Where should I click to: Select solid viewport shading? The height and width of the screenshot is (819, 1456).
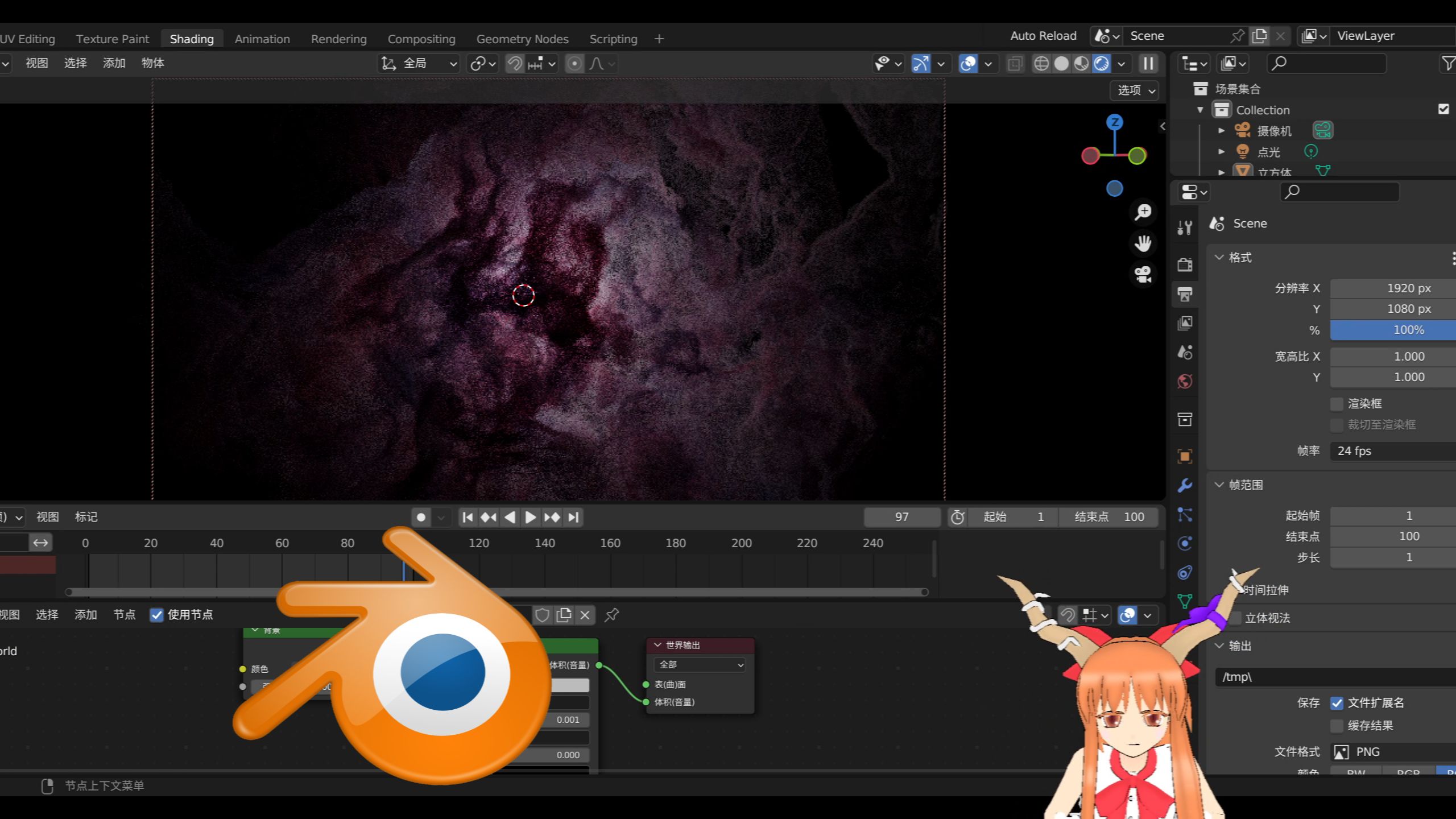1061,64
